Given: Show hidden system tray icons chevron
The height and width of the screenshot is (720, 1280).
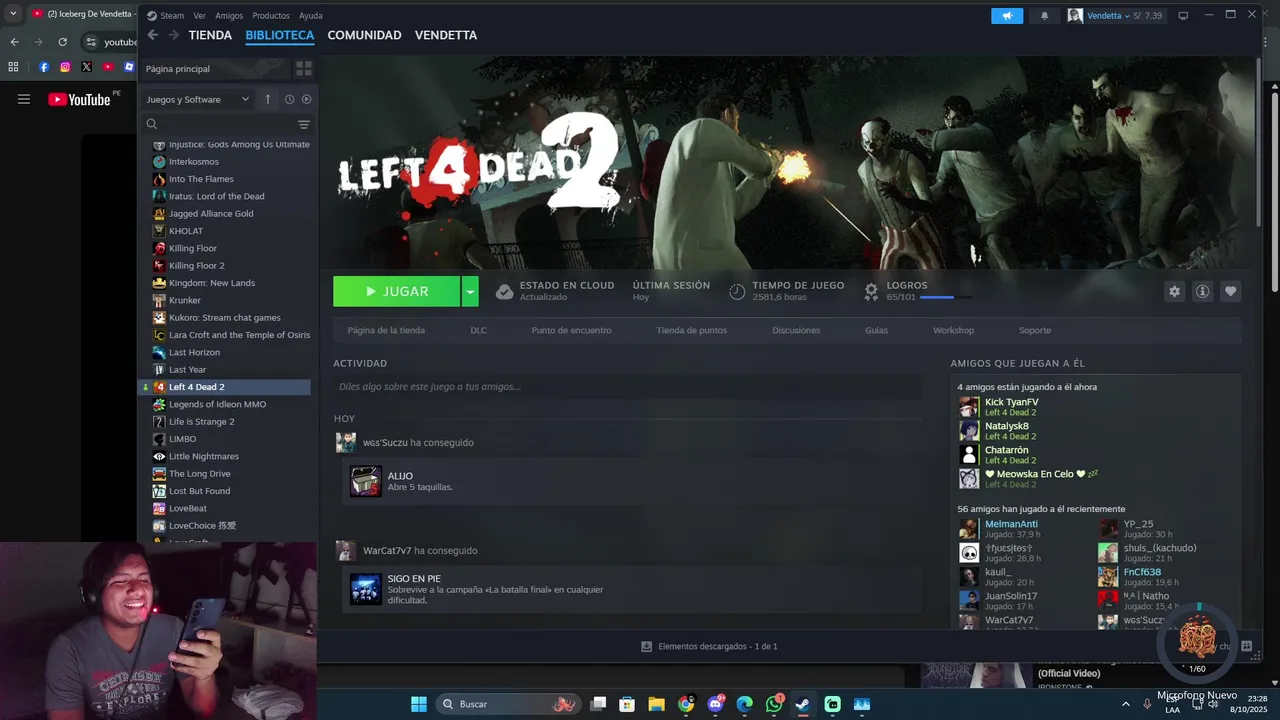Looking at the screenshot, I should point(1126,704).
